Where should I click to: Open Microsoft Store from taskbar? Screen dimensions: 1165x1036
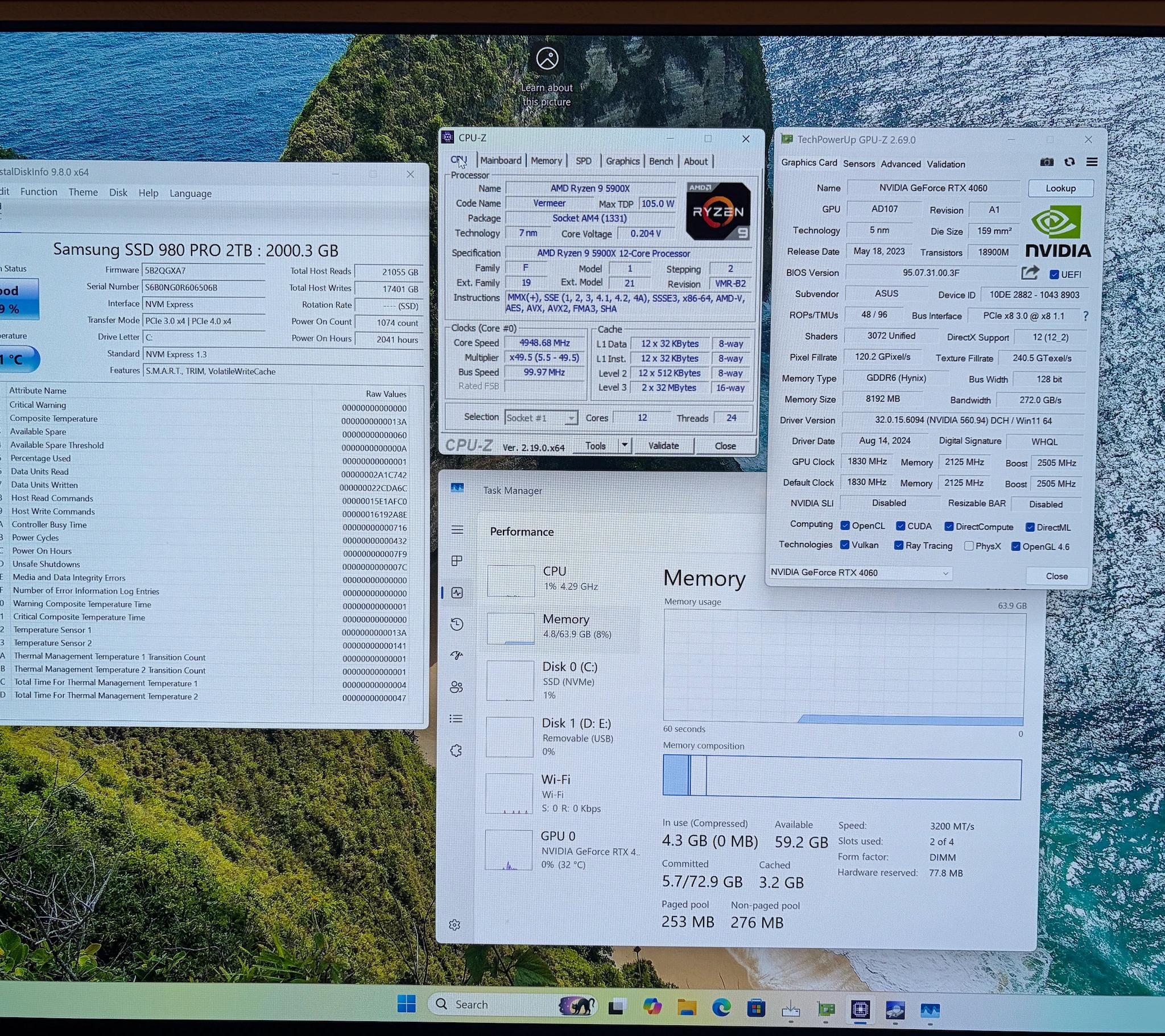coord(757,1009)
